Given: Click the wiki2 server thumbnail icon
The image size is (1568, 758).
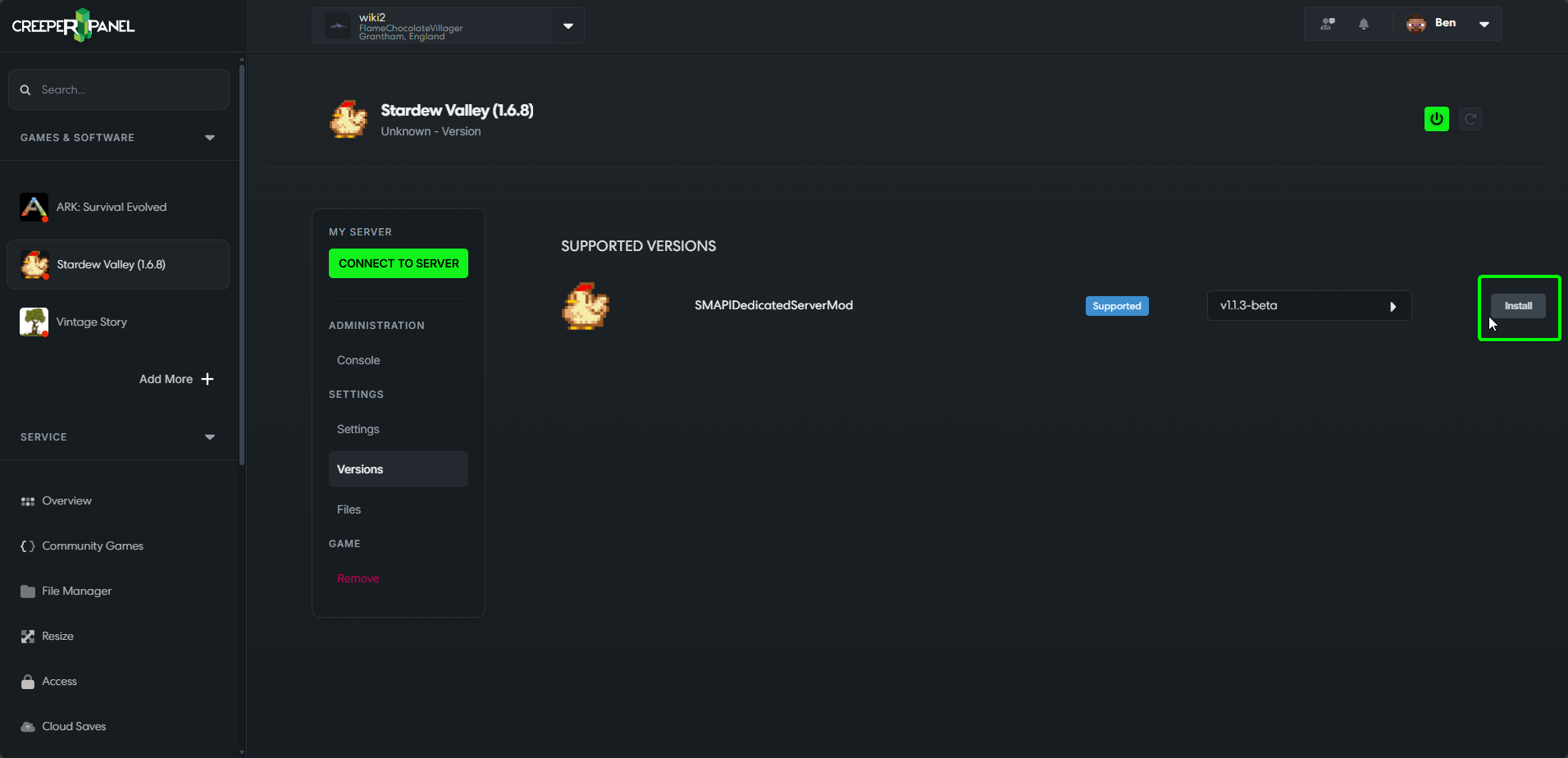Looking at the screenshot, I should (338, 25).
